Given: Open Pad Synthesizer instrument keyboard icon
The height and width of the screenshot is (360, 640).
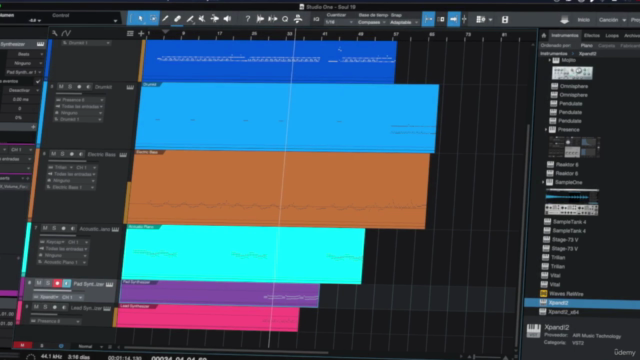Looking at the screenshot, I should 109,284.
